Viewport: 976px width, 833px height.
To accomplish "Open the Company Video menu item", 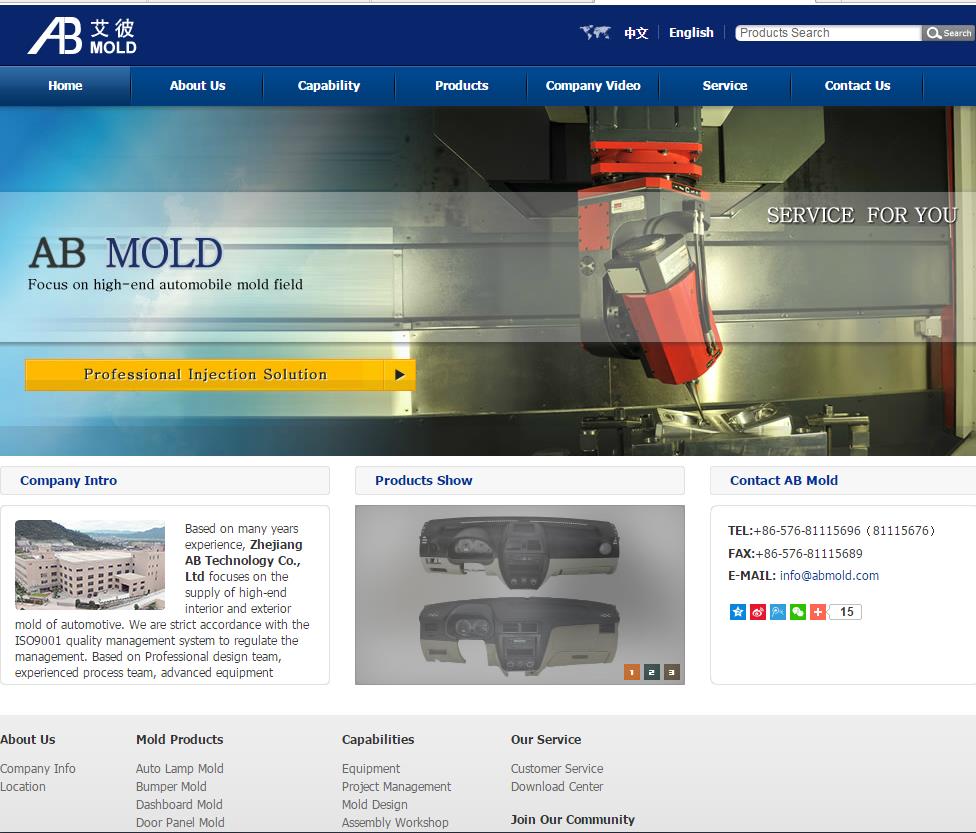I will [x=593, y=86].
